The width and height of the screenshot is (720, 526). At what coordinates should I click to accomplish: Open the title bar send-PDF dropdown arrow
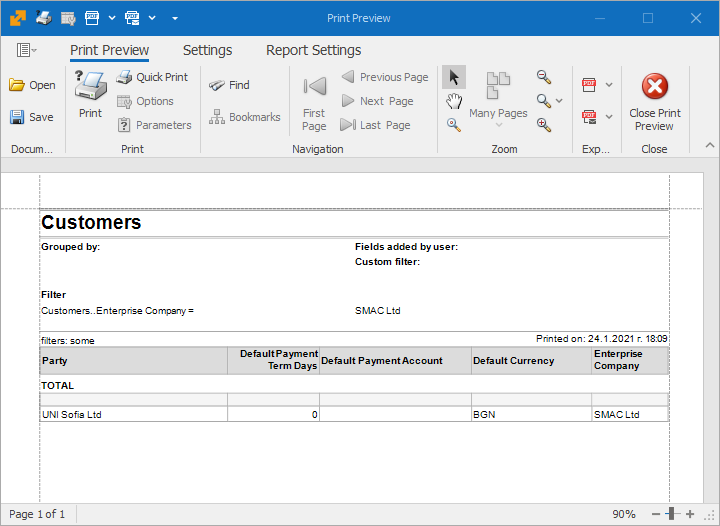pyautogui.click(x=152, y=18)
